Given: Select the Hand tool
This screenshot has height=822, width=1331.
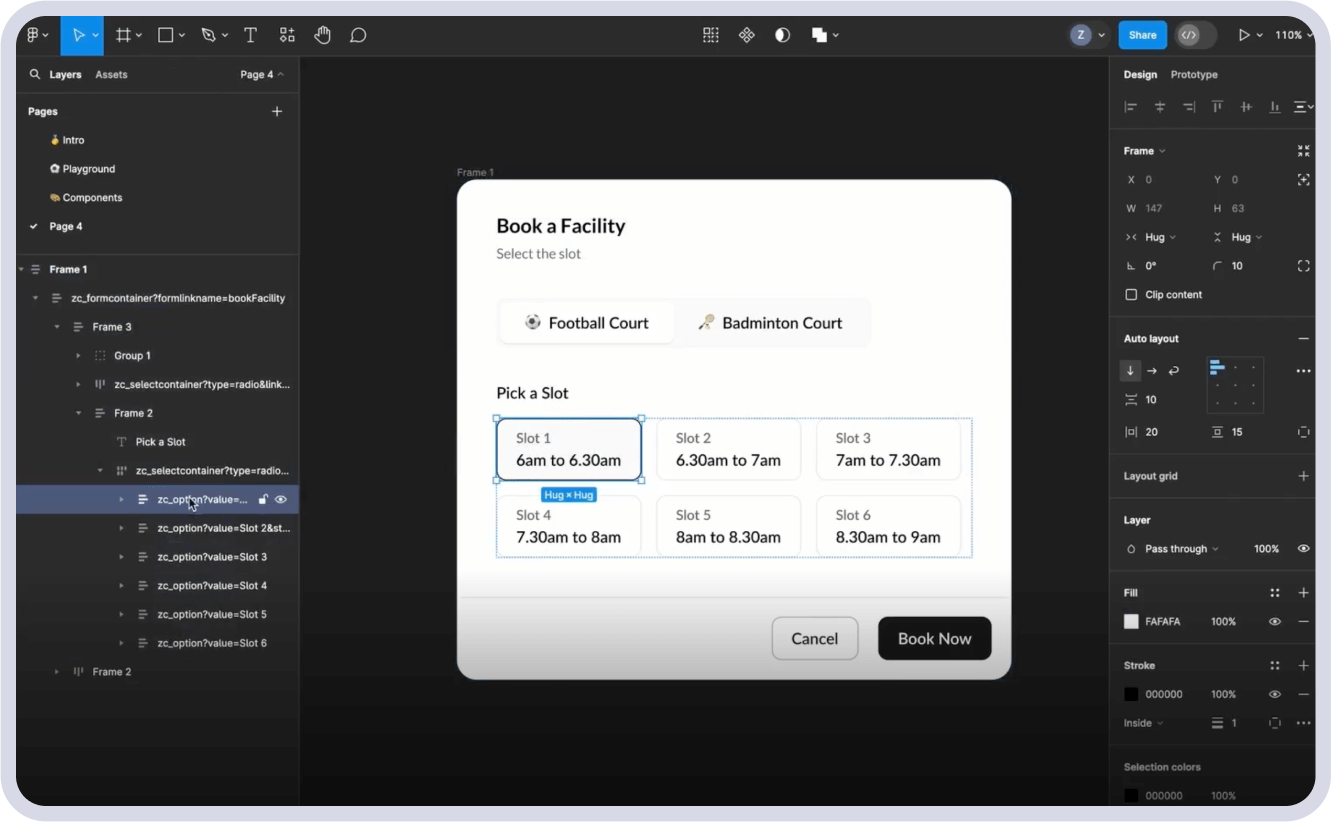Looking at the screenshot, I should coord(322,35).
